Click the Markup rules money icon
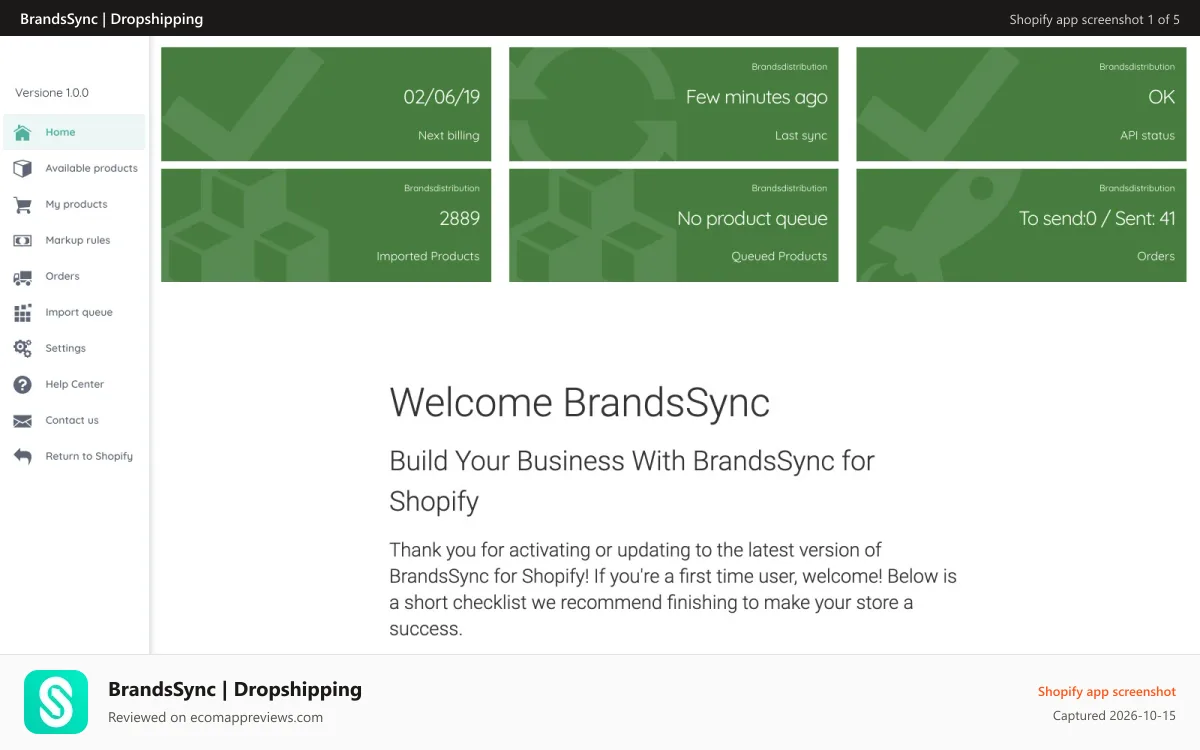 pyautogui.click(x=23, y=240)
